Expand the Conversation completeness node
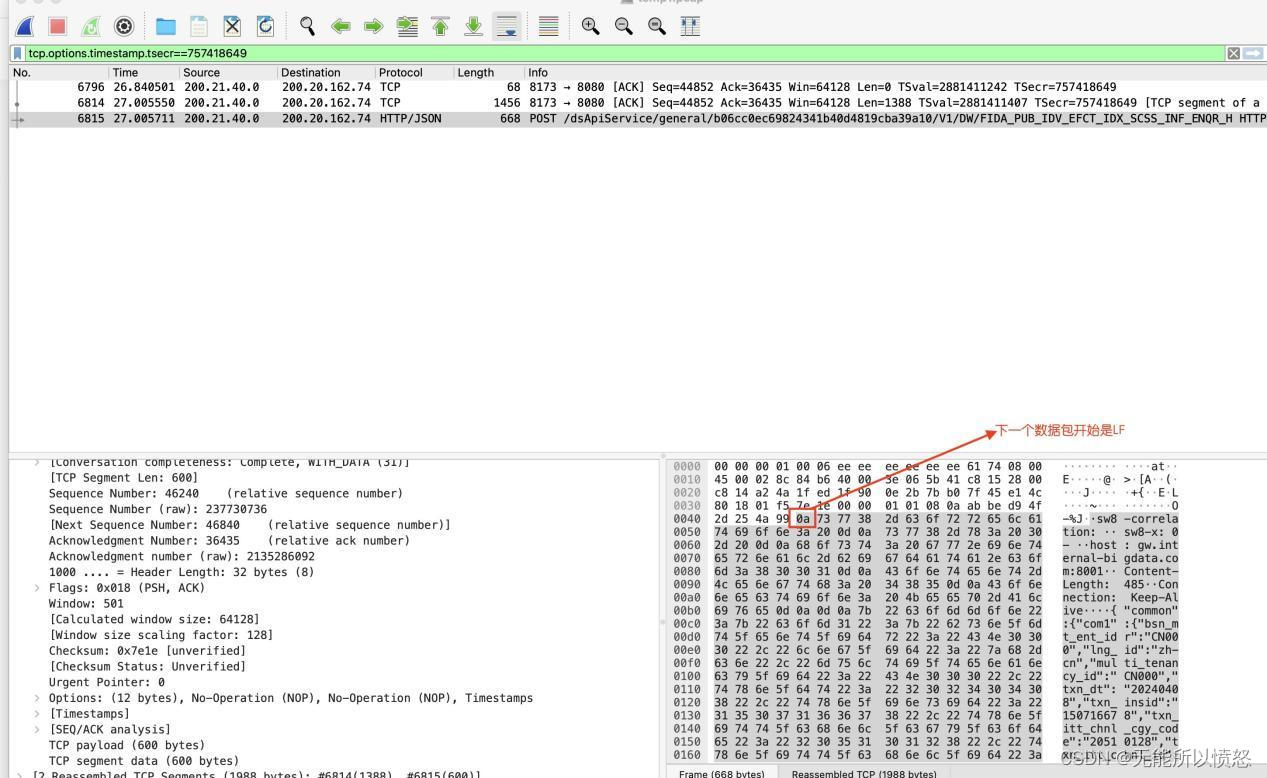 pos(38,462)
